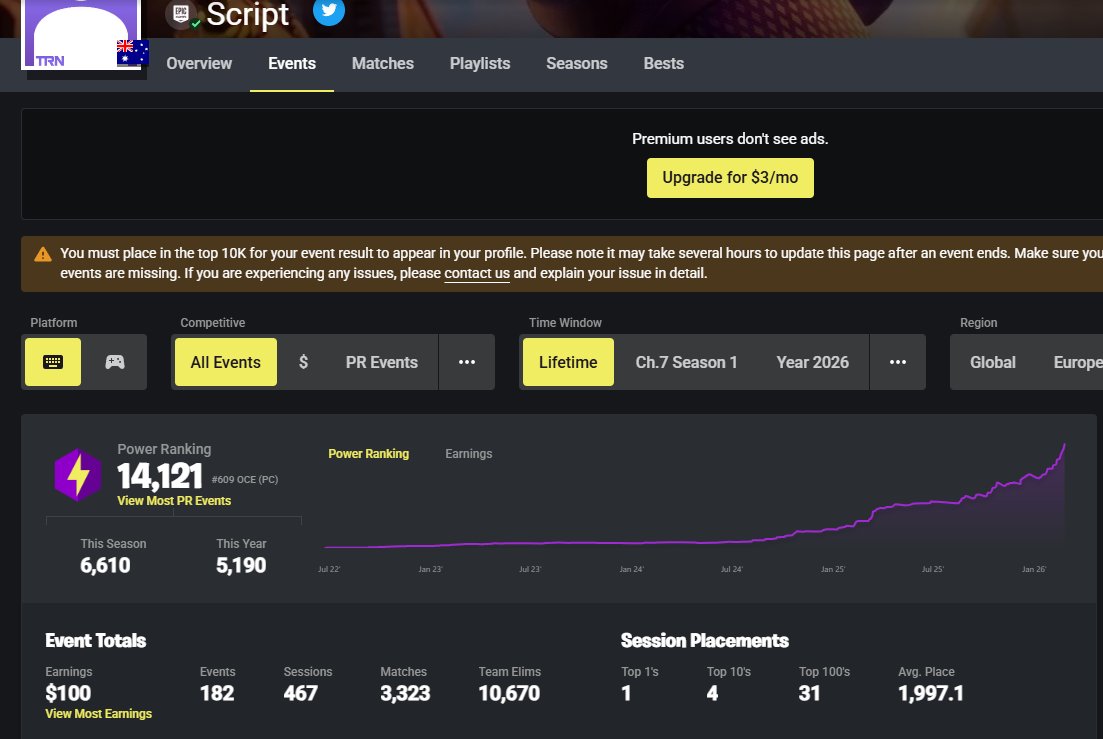Show the Power Ranking chart
The width and height of the screenshot is (1103, 739).
369,454
